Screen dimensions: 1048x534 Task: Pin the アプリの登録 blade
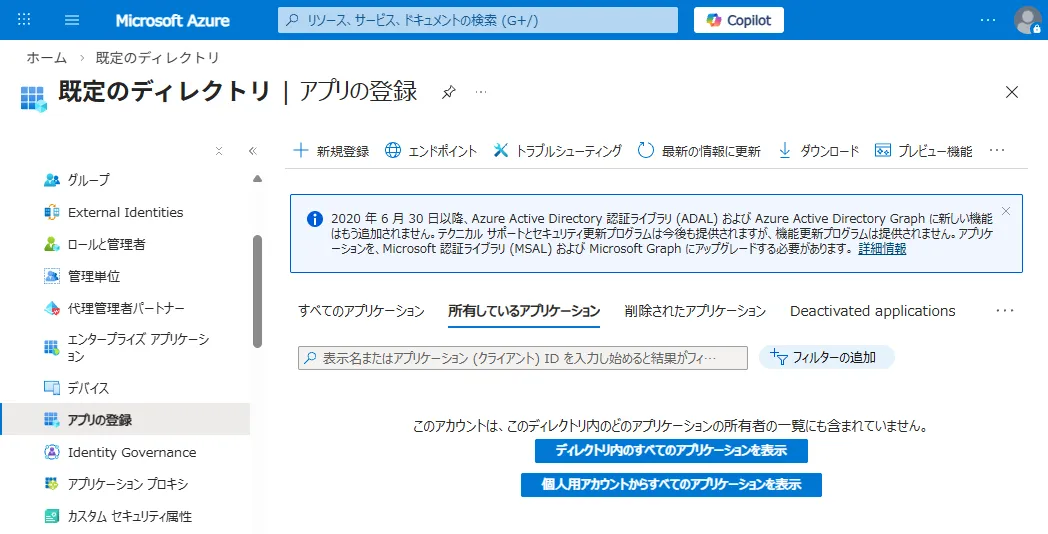coord(448,92)
